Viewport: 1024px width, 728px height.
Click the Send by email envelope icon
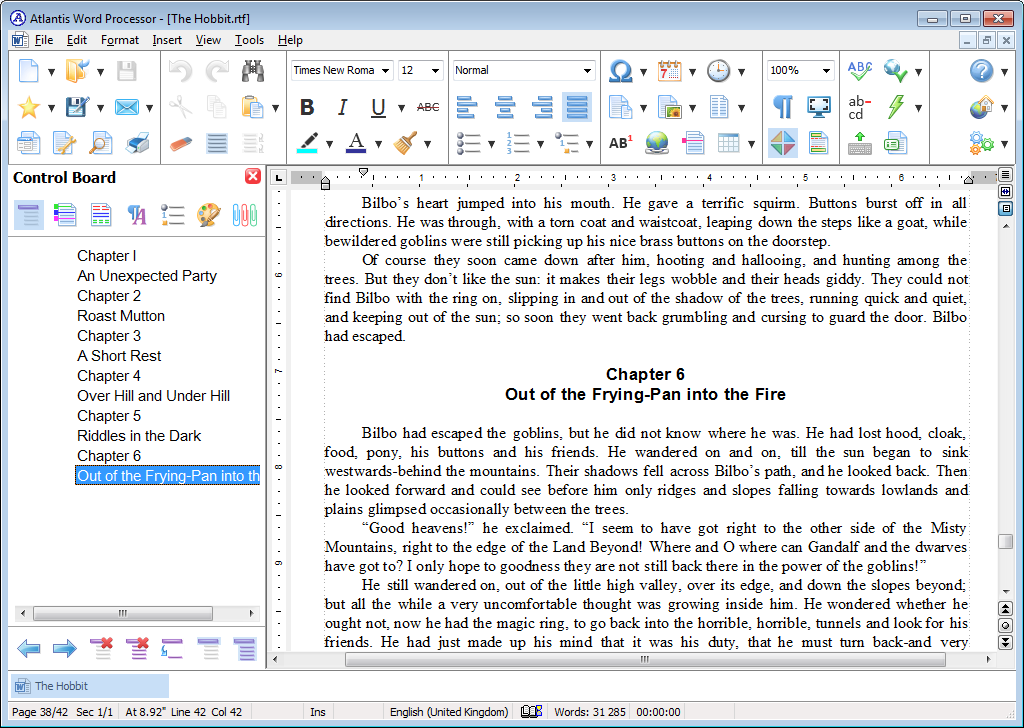pyautogui.click(x=126, y=107)
